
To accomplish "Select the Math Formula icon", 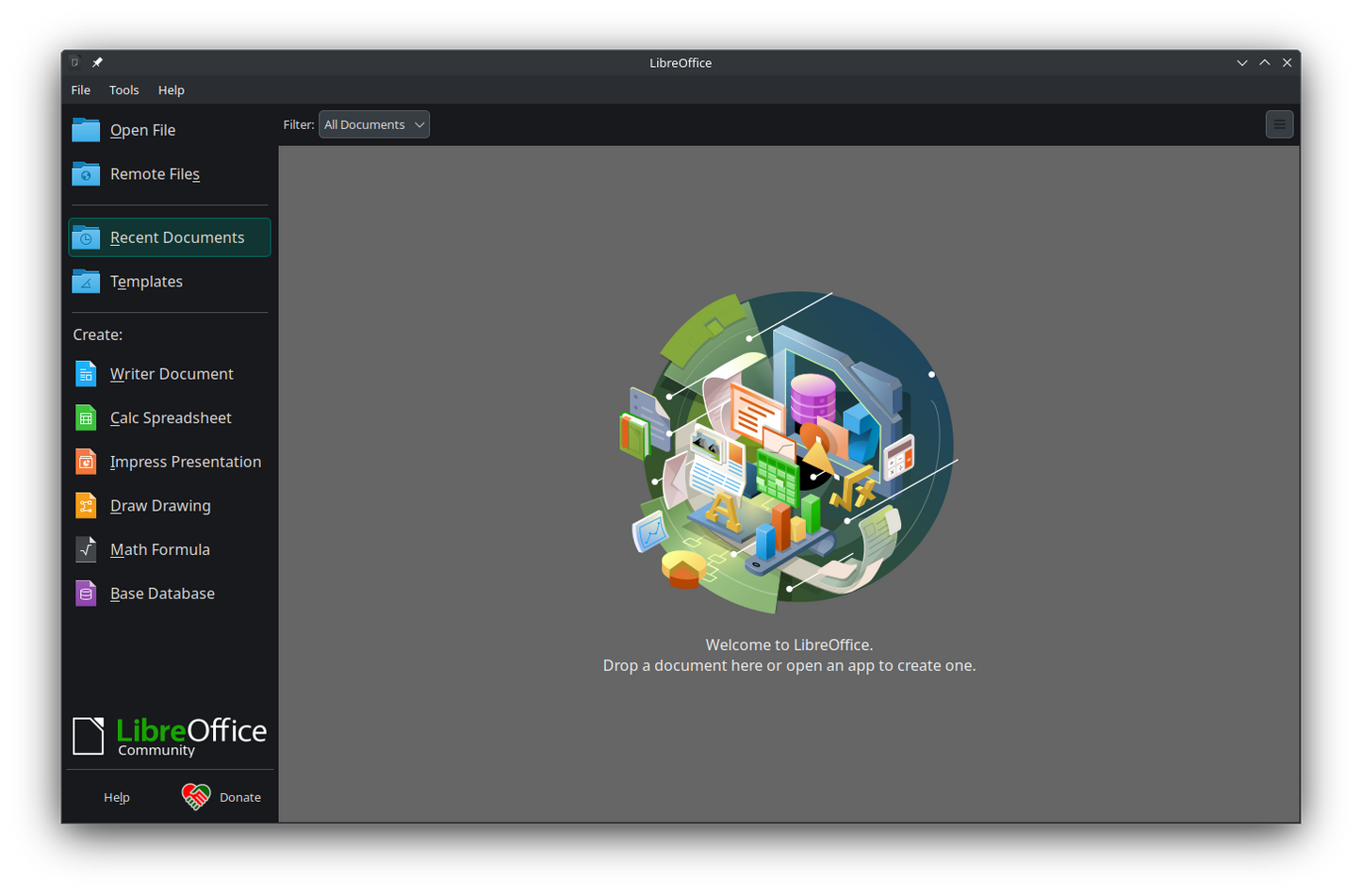I will point(85,549).
